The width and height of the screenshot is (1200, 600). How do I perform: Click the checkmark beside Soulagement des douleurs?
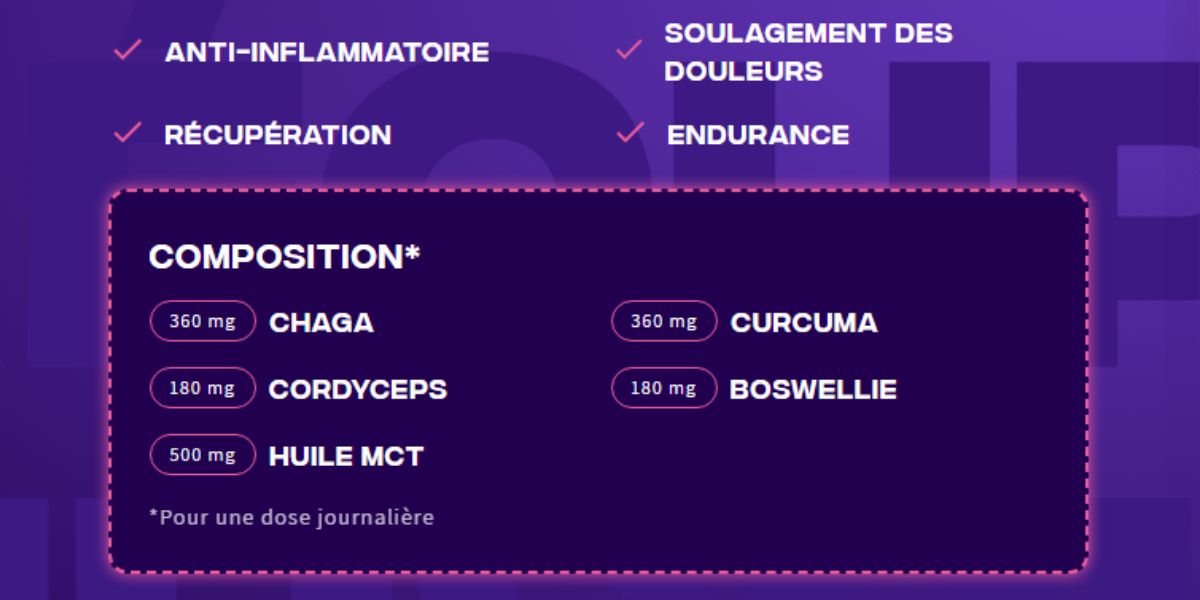[628, 51]
